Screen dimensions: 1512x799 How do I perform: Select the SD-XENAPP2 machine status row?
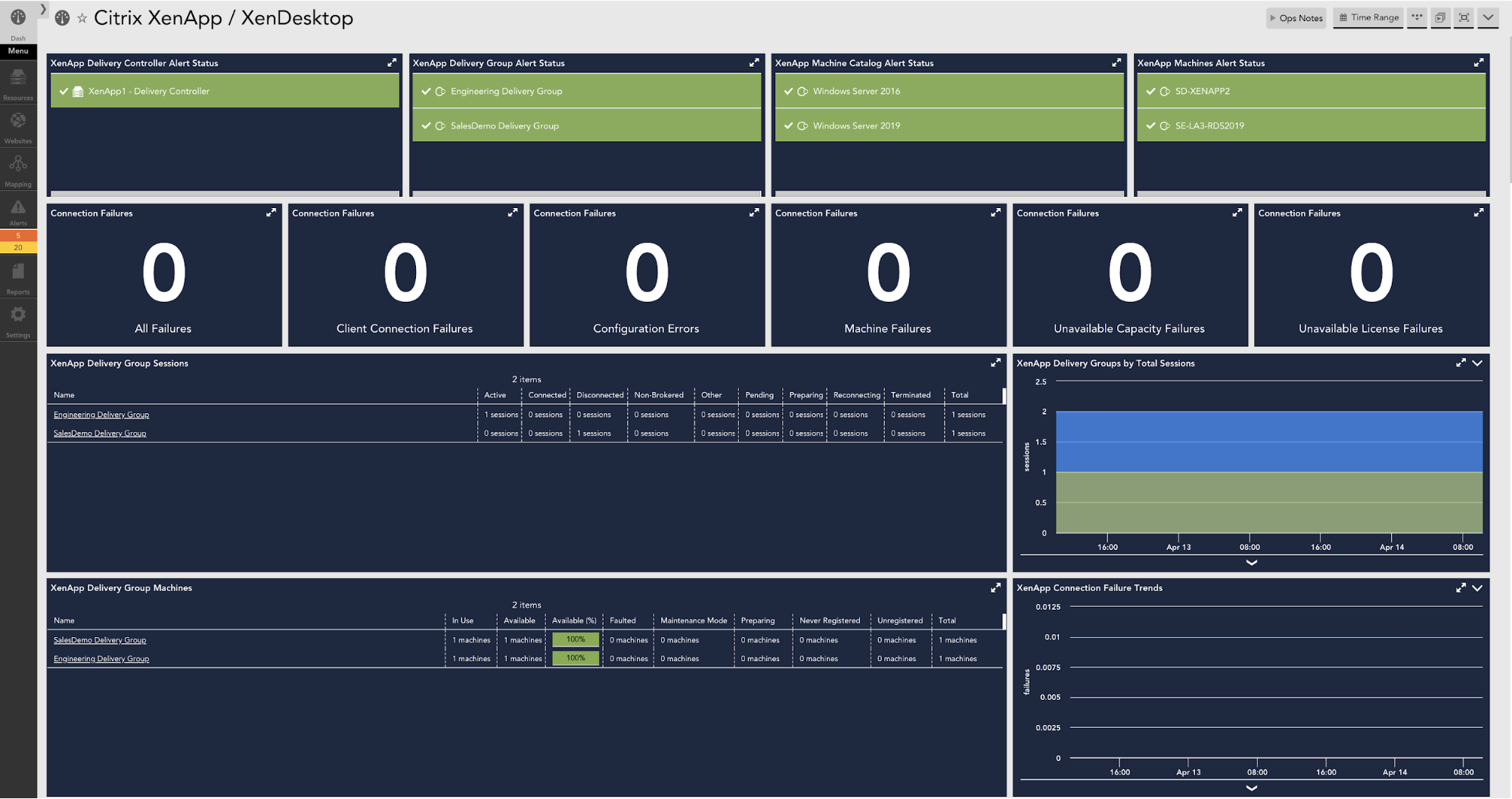1311,91
